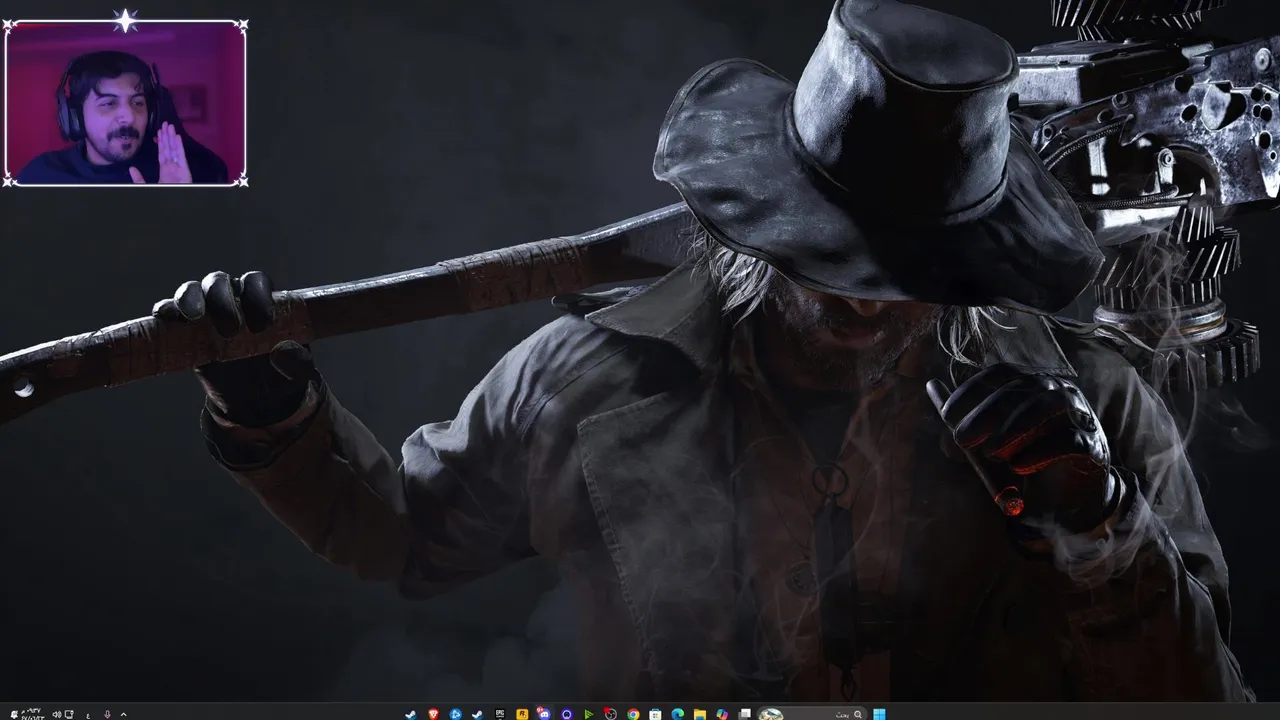Open the Brave browser taskbar icon
The height and width of the screenshot is (720, 1280).
(x=433, y=714)
